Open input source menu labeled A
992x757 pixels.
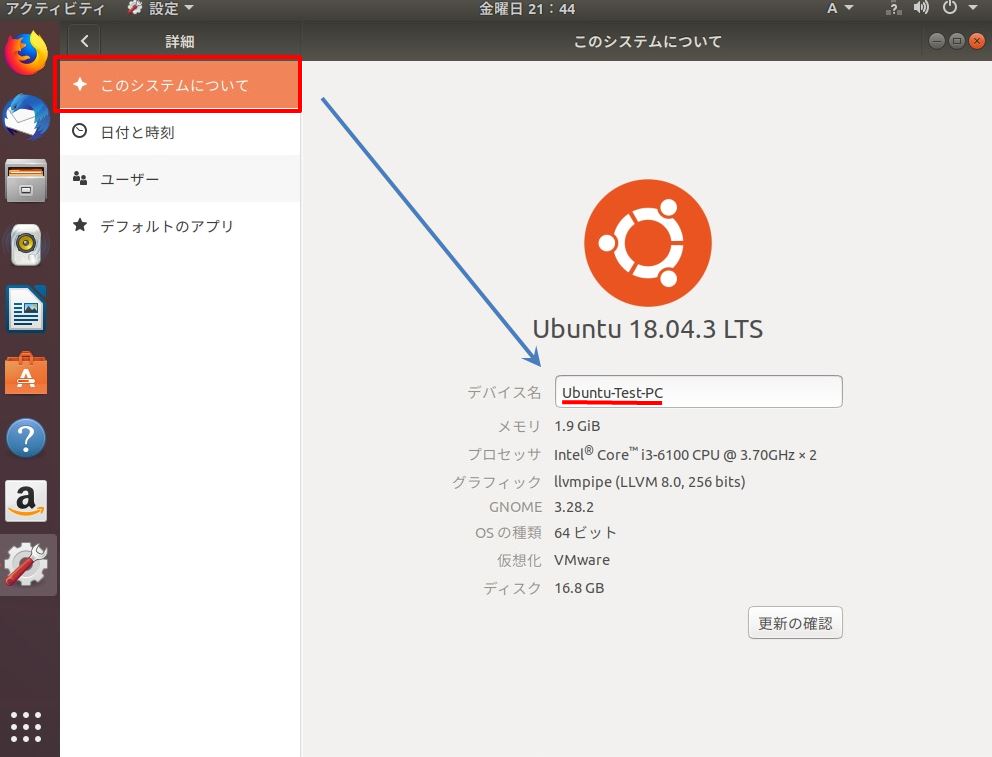click(840, 9)
